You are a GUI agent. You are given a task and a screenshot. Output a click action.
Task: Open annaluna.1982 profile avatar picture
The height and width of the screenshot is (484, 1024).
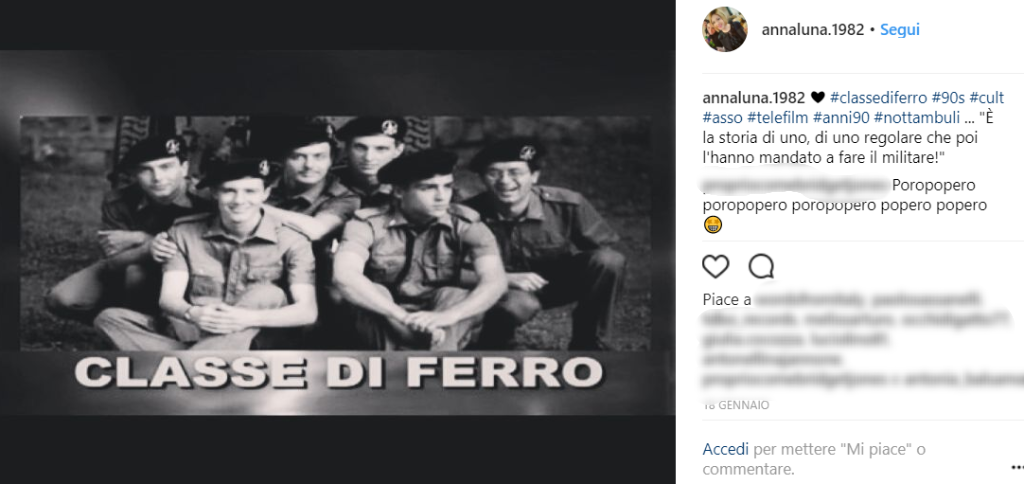point(725,29)
